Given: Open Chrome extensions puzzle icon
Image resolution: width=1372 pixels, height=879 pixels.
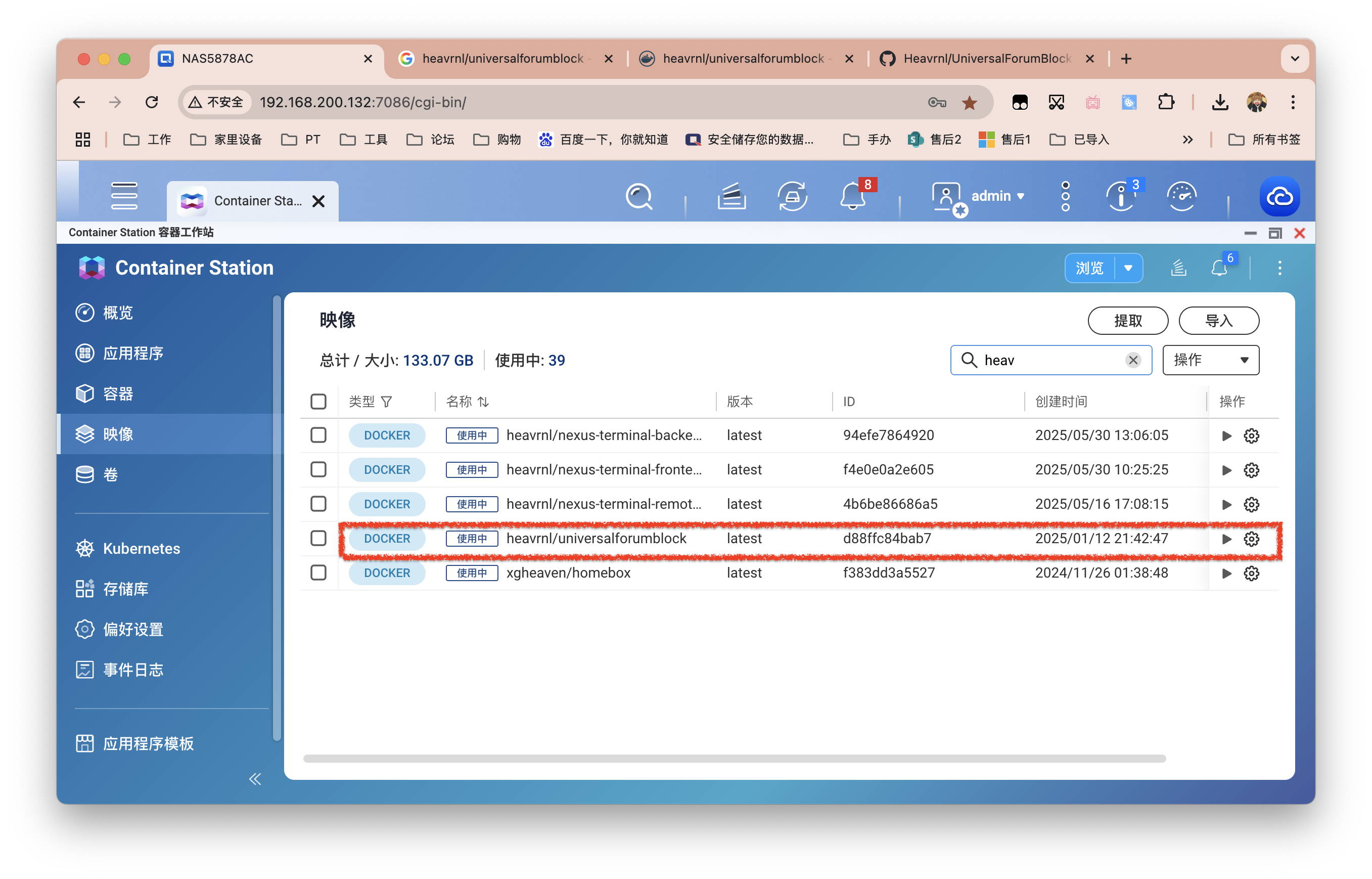Looking at the screenshot, I should (x=1166, y=102).
